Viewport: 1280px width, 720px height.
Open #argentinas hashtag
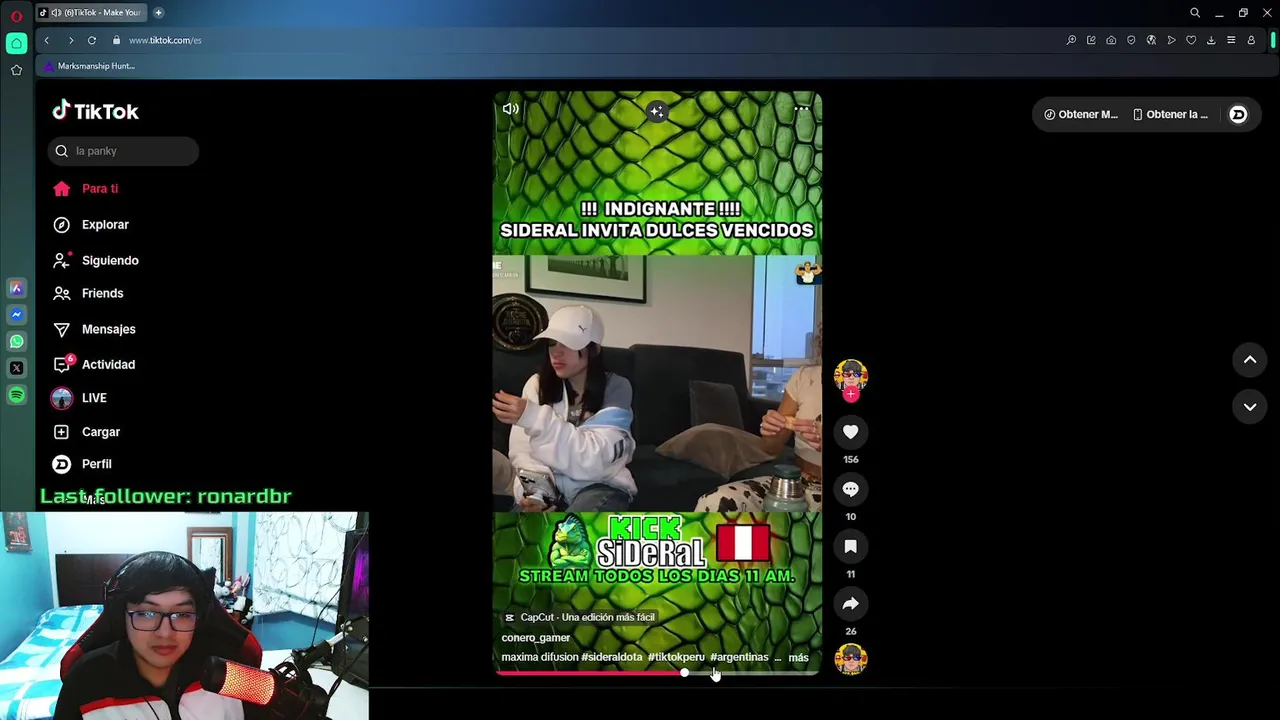[x=739, y=657]
